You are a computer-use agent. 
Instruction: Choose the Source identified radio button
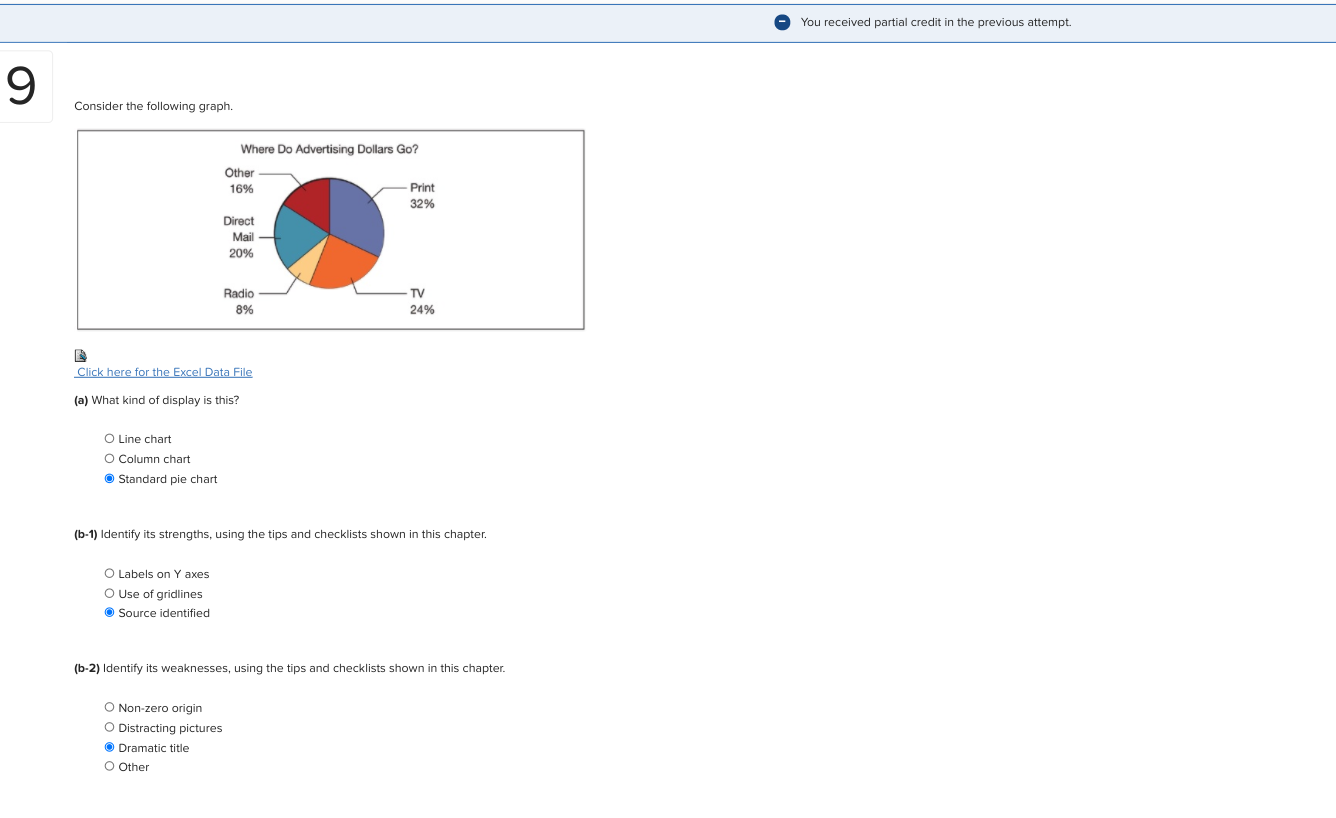109,613
